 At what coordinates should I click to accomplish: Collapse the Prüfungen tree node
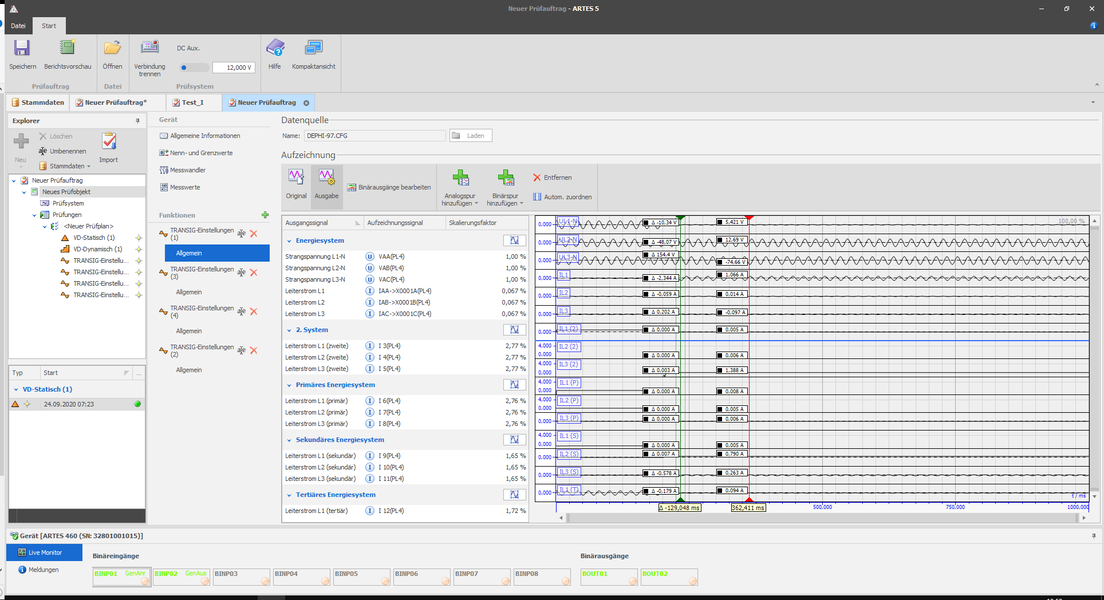coord(34,215)
